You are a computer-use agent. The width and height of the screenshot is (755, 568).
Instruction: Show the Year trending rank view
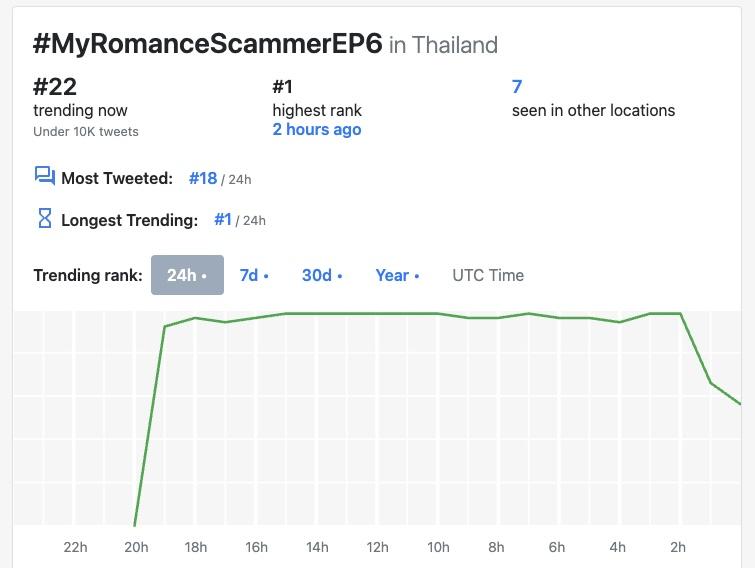397,275
